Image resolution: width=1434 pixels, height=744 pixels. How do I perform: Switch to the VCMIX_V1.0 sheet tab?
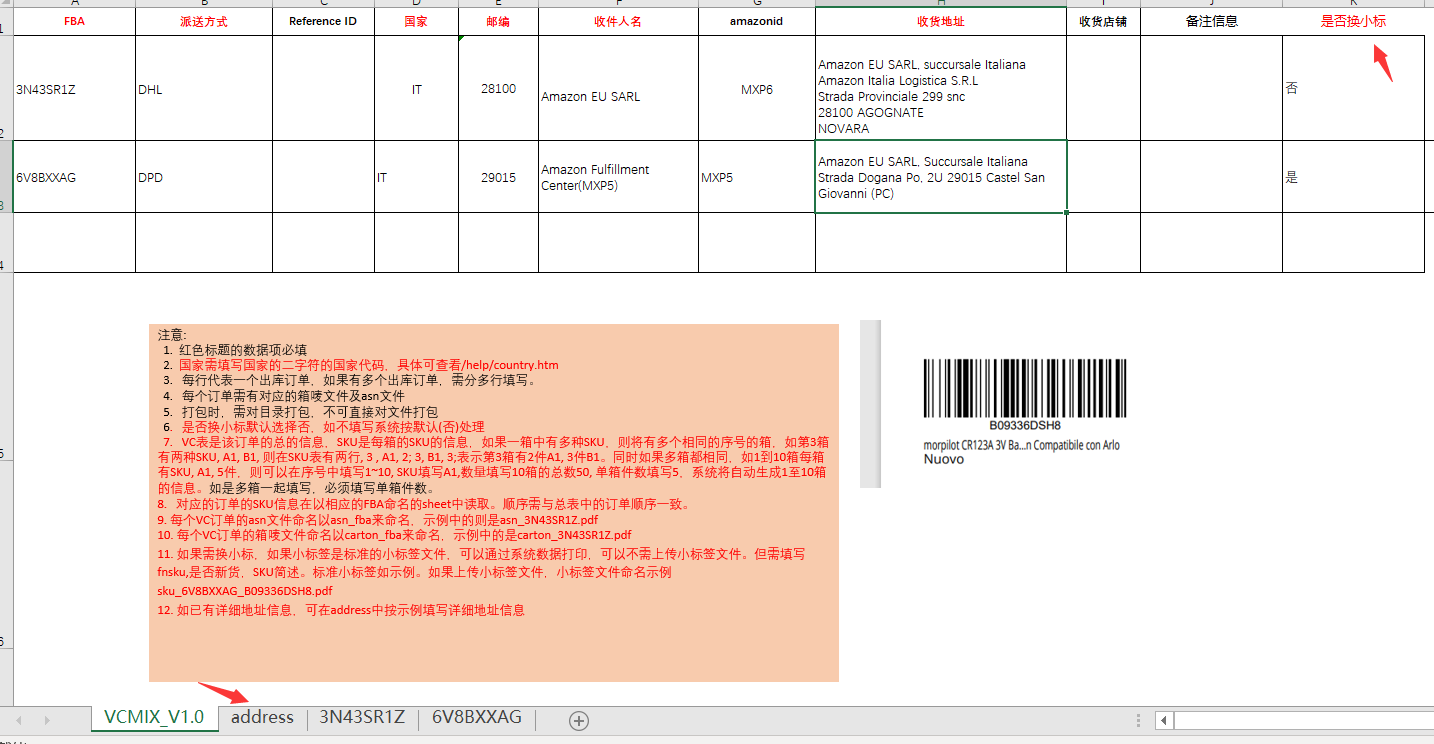tap(154, 718)
